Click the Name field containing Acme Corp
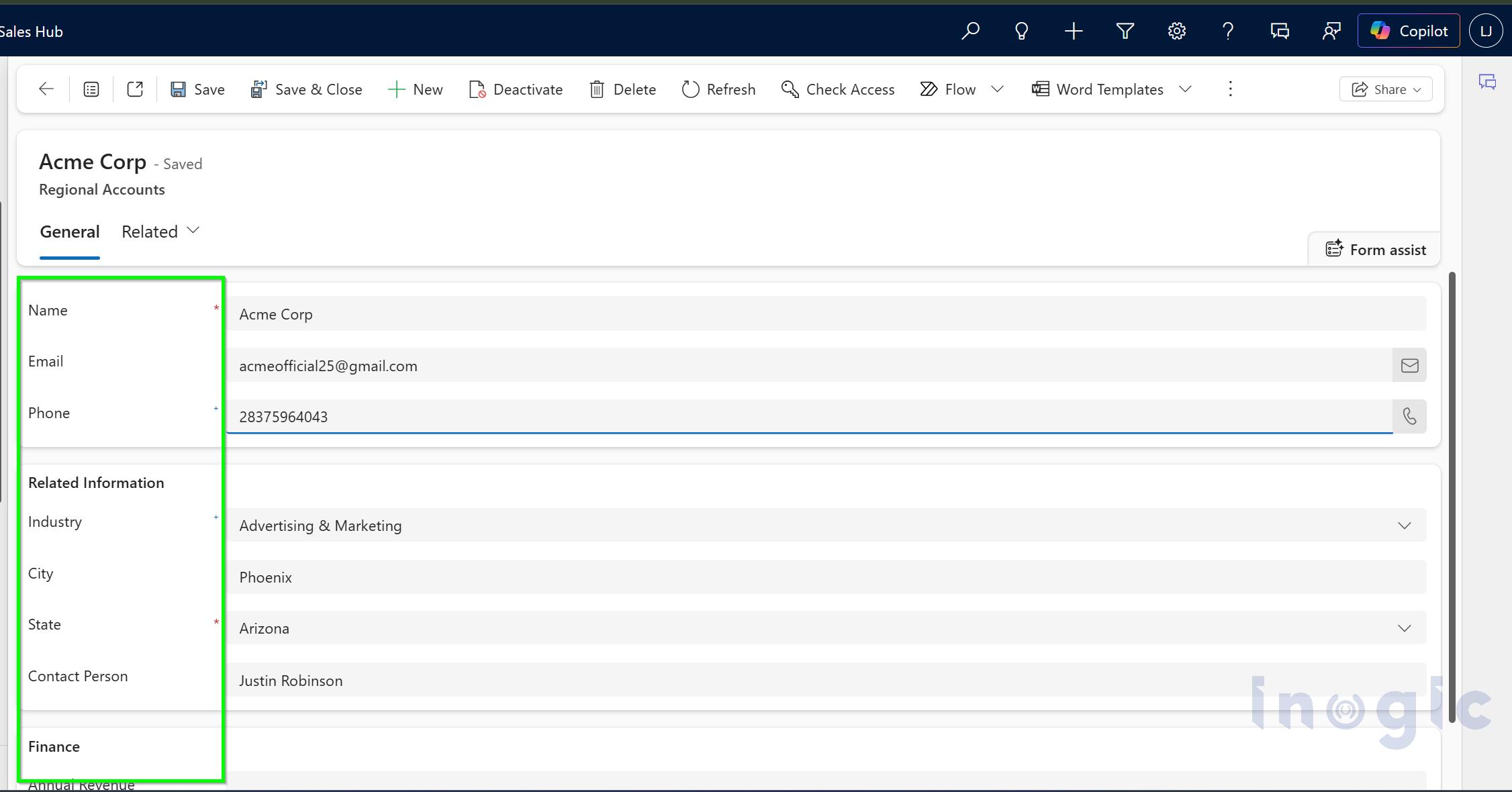Image resolution: width=1512 pixels, height=792 pixels. coord(826,313)
